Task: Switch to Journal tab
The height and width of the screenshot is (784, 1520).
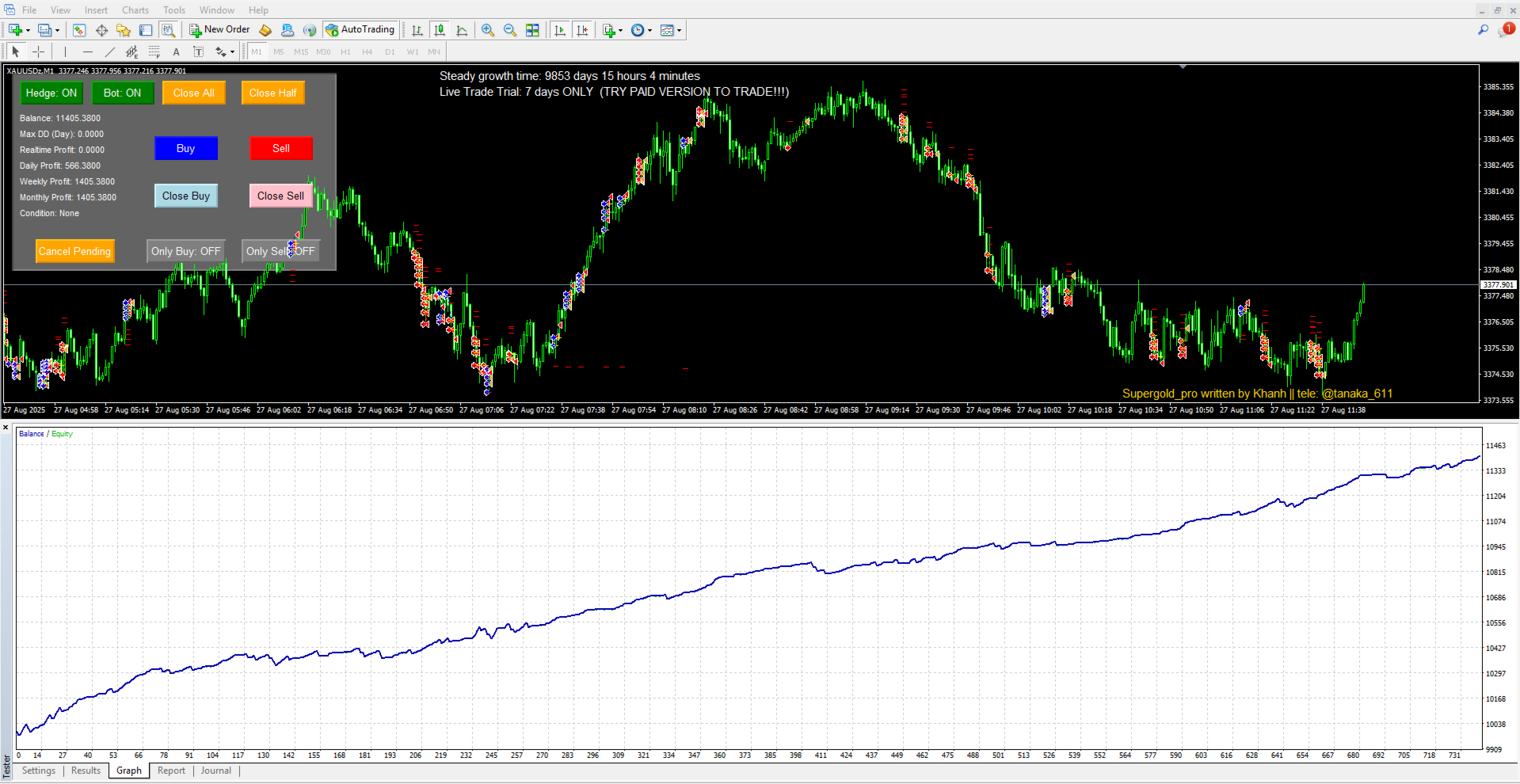Action: point(215,771)
